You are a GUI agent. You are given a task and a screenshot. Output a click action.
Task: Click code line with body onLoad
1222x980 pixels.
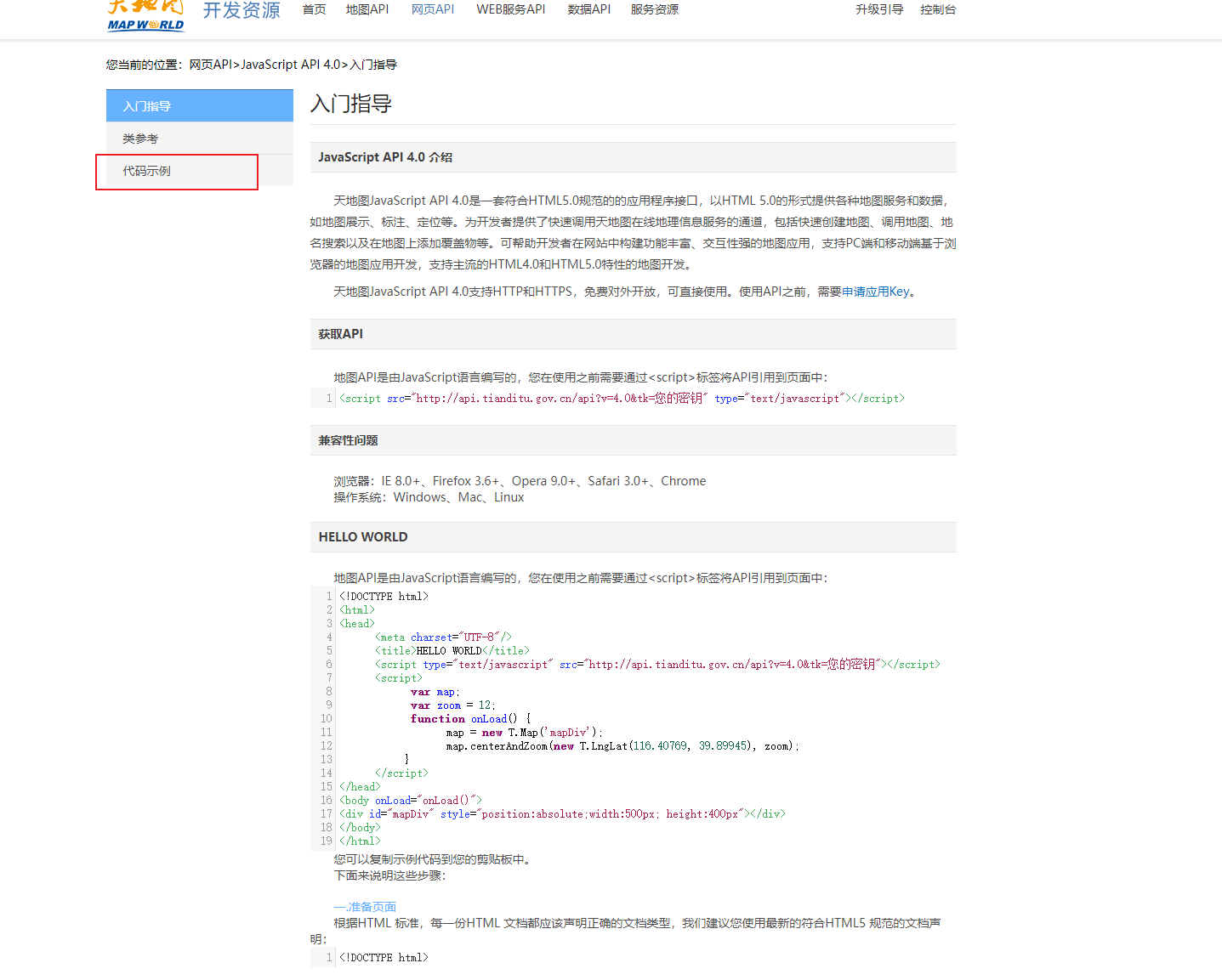(x=411, y=801)
